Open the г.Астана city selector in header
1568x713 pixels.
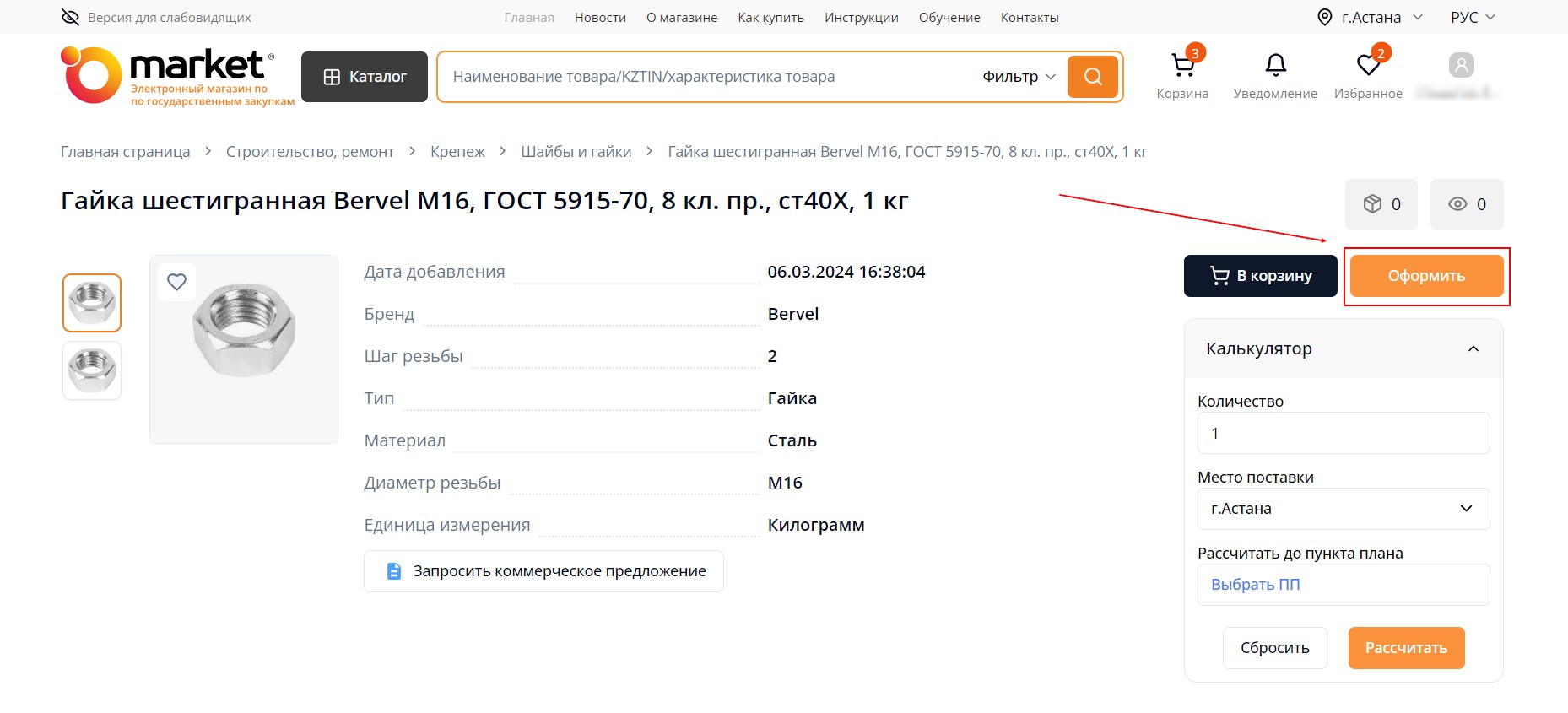click(x=1371, y=17)
